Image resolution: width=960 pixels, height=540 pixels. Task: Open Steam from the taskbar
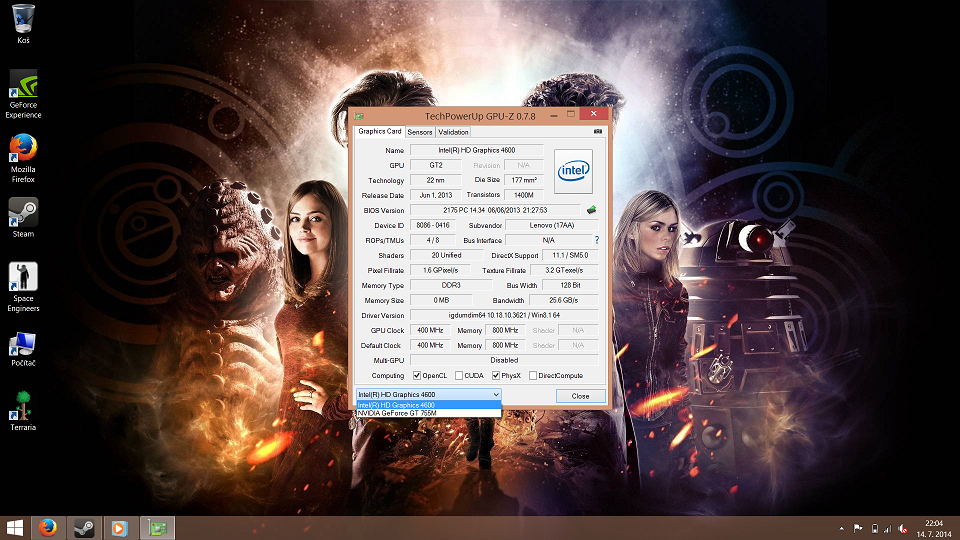(84, 528)
